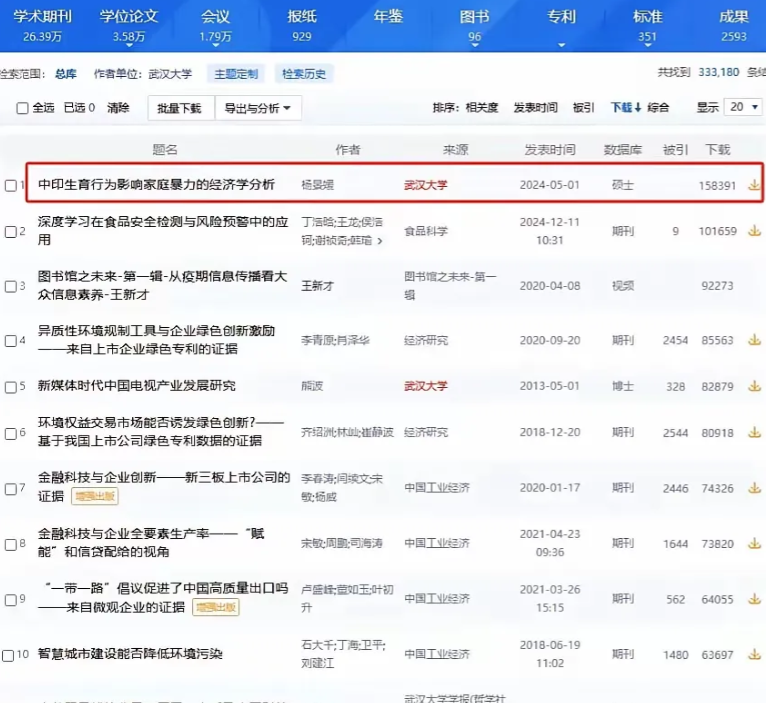Expand the 学位论文 tab arrow
766x703 pixels.
[x=129, y=45]
